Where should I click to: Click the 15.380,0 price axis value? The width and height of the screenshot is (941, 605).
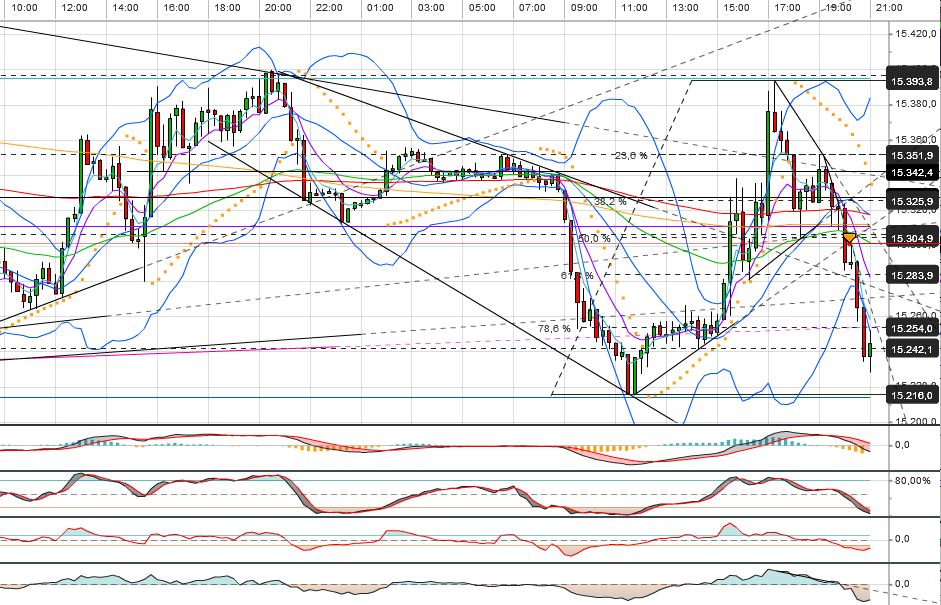click(916, 103)
